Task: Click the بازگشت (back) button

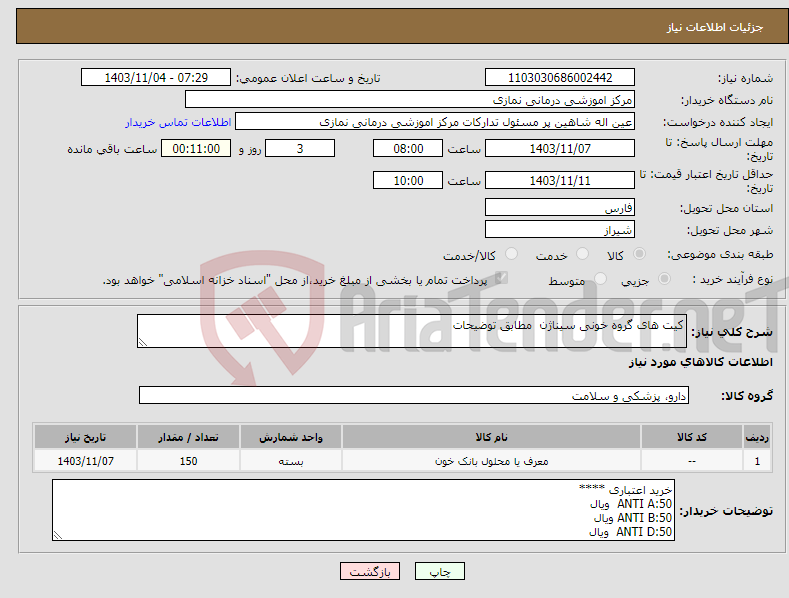Action: tap(370, 571)
